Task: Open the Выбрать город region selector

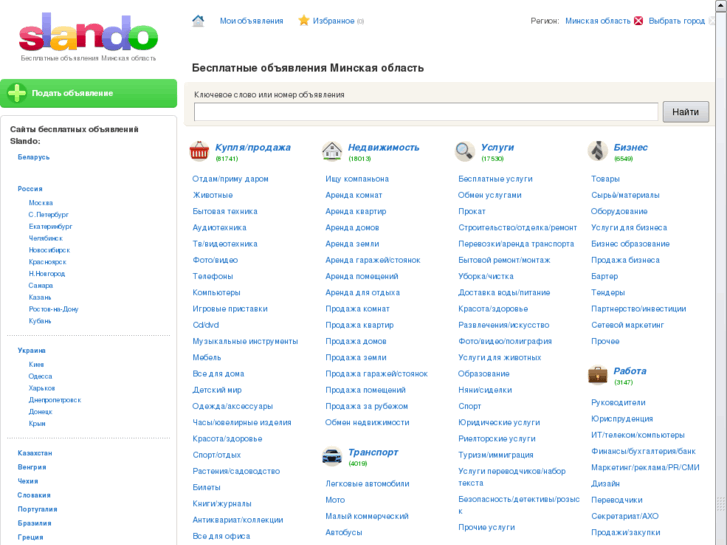Action: pos(676,21)
